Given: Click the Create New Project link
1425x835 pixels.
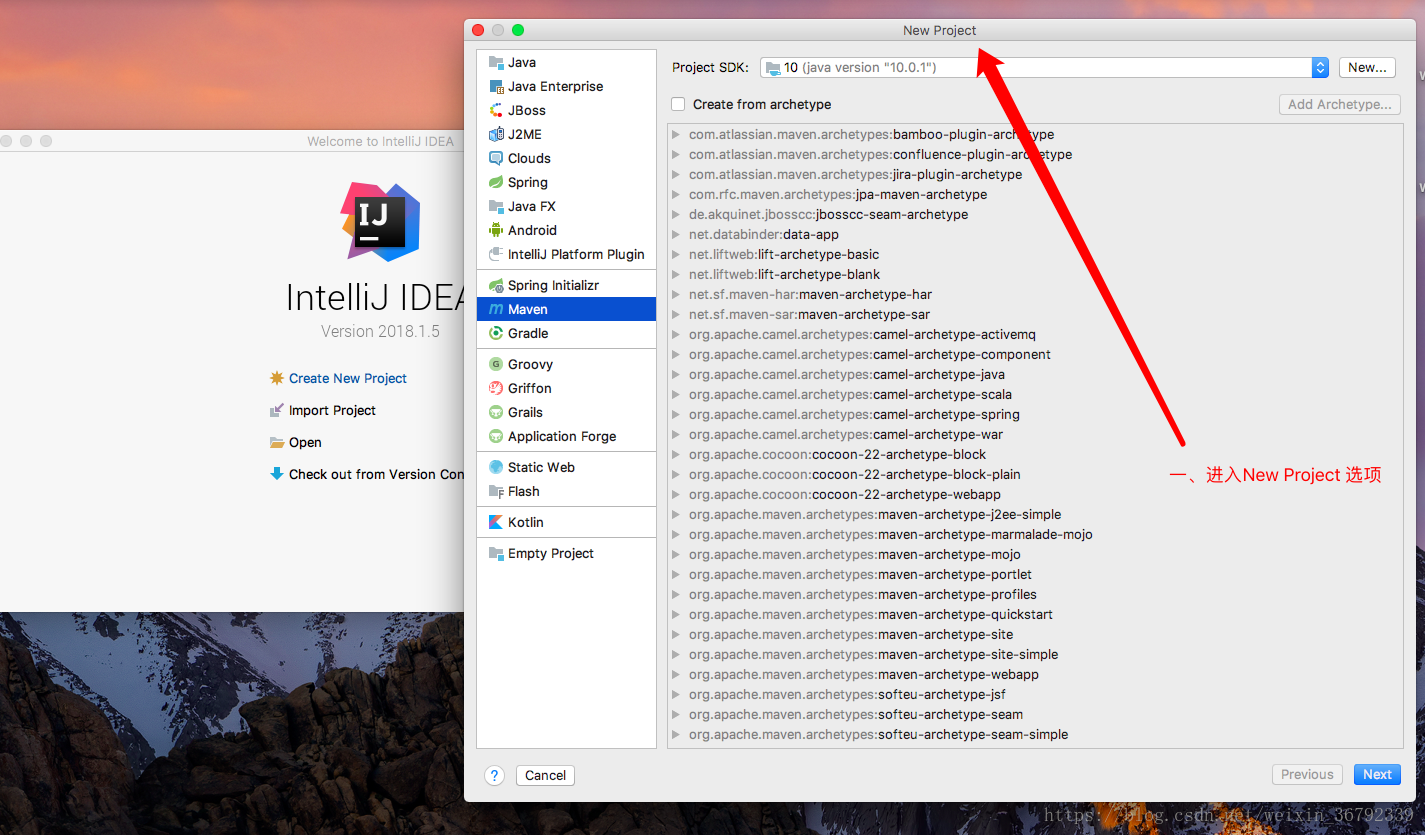Looking at the screenshot, I should [348, 378].
